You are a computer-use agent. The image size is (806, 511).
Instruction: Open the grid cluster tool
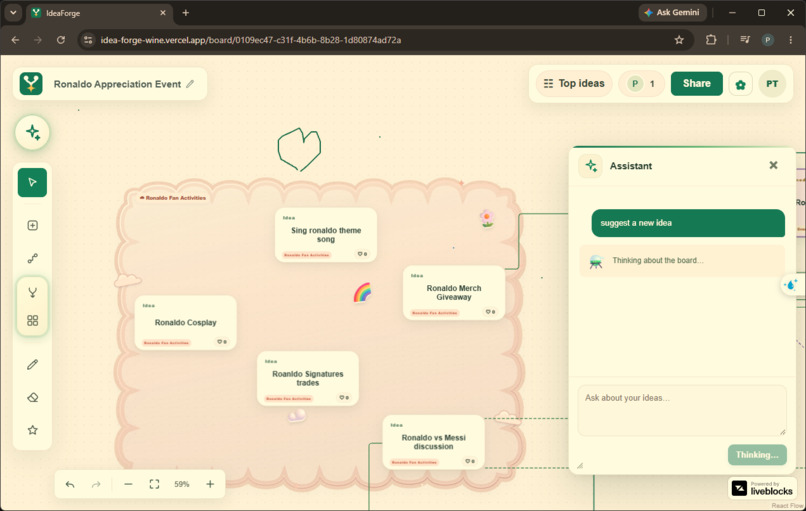[32, 321]
